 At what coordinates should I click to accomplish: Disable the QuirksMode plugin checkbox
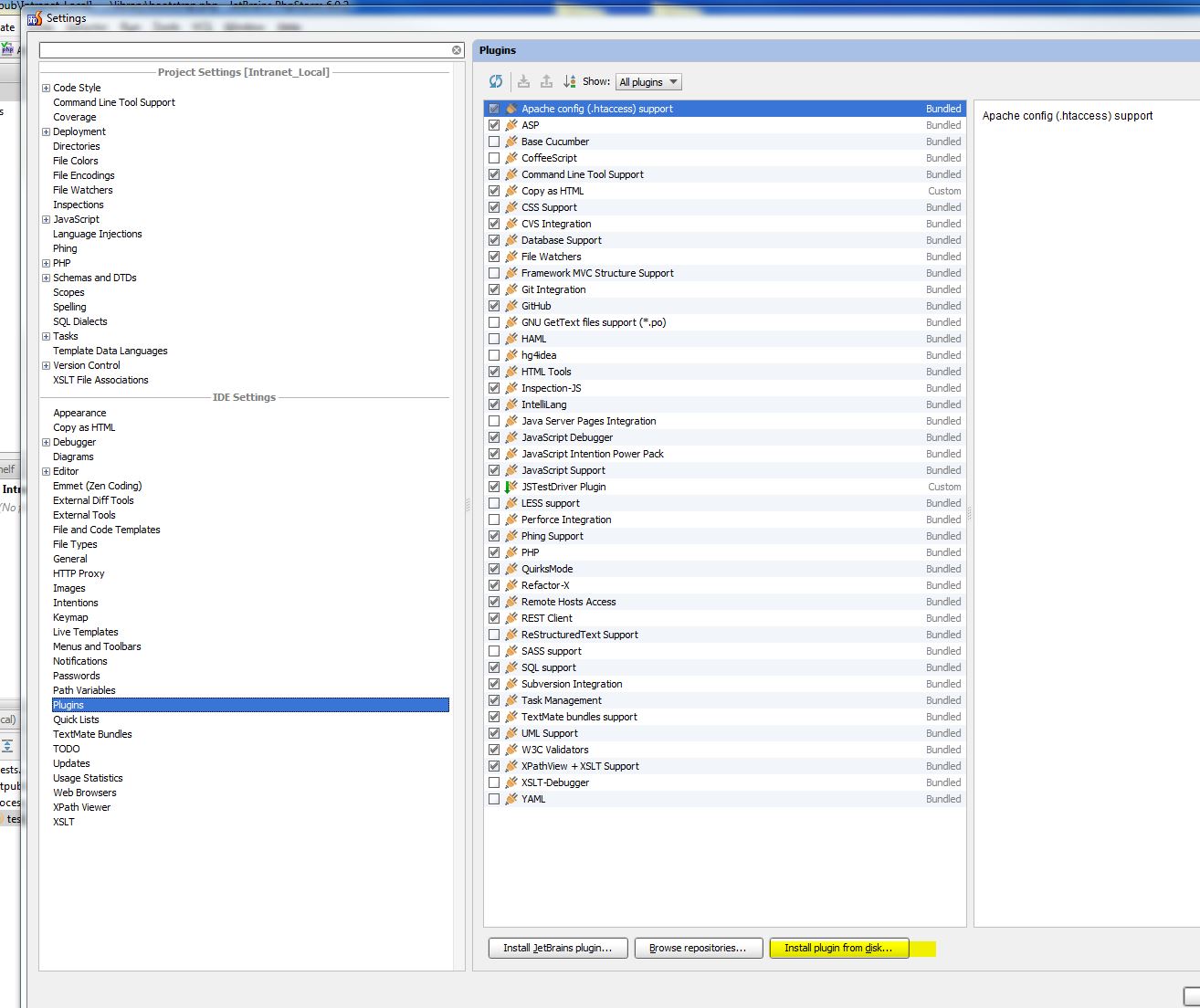[x=494, y=569]
